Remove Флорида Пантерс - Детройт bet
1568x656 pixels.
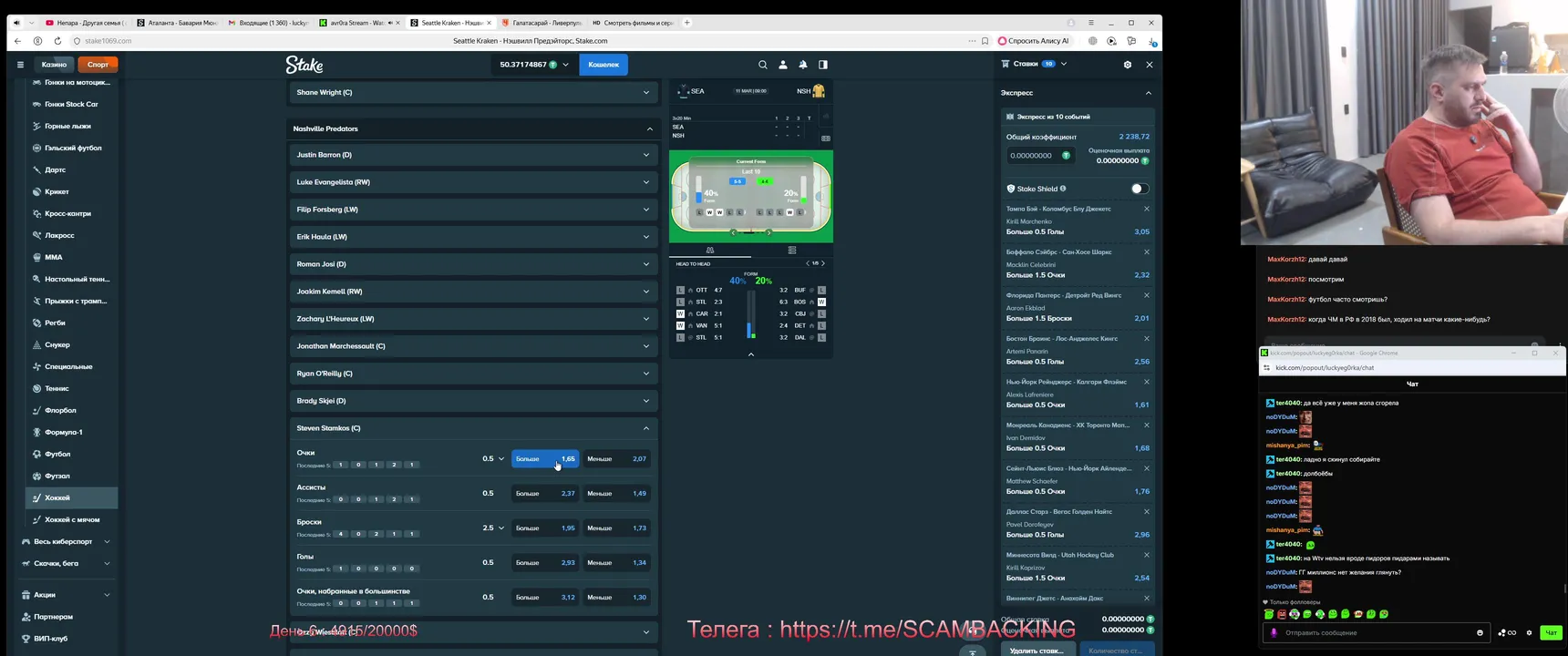[1147, 295]
